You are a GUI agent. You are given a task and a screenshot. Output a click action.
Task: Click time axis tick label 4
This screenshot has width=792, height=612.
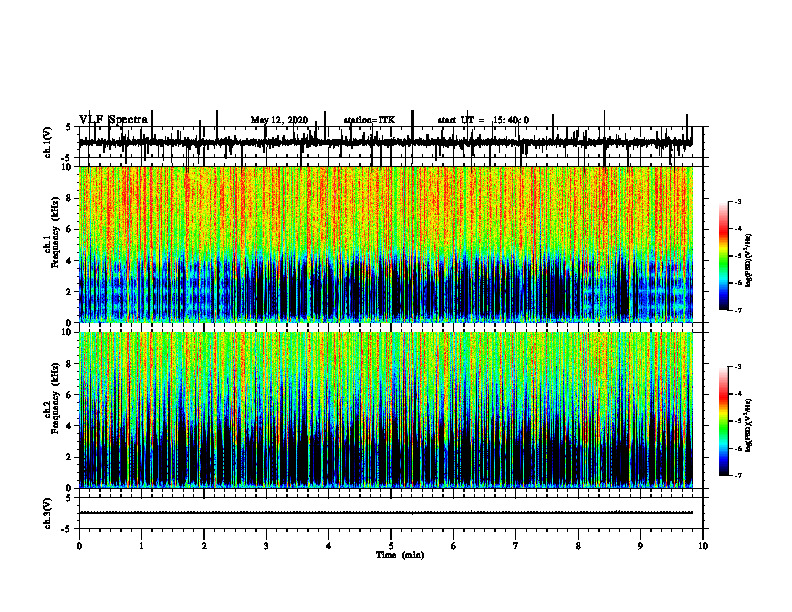pyautogui.click(x=328, y=546)
